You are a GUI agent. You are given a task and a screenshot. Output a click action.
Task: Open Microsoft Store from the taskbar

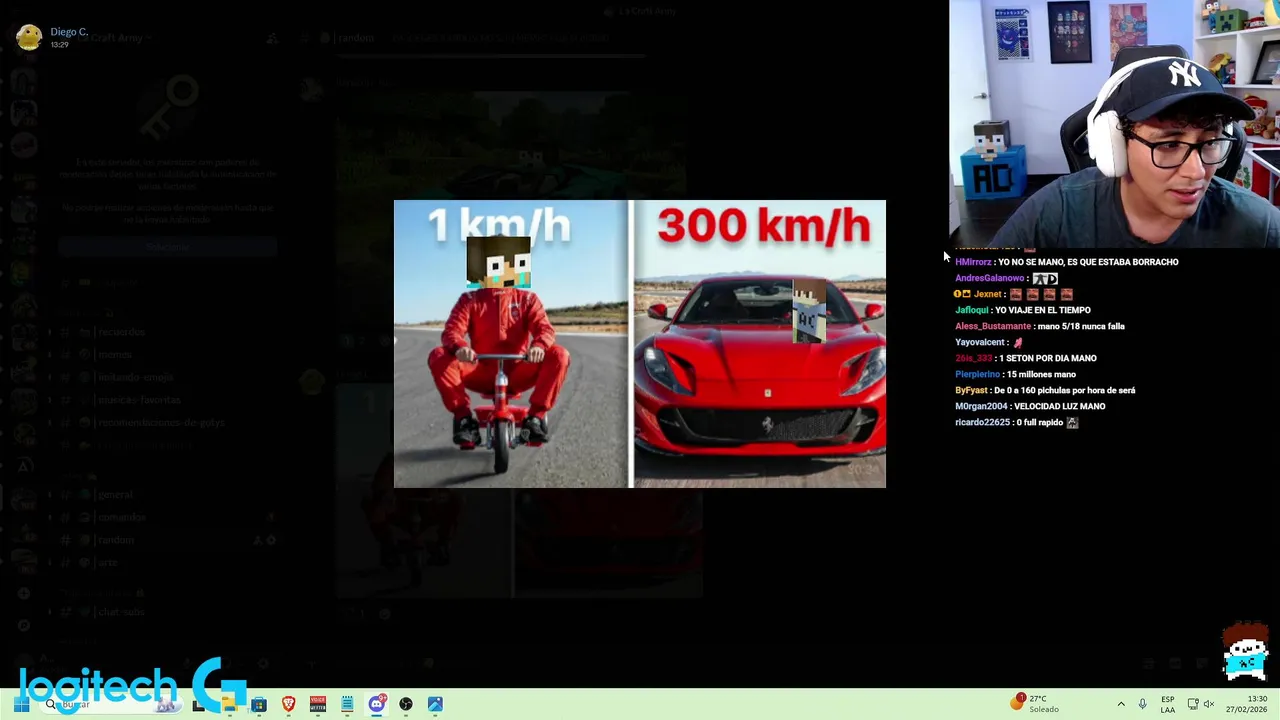pos(259,704)
